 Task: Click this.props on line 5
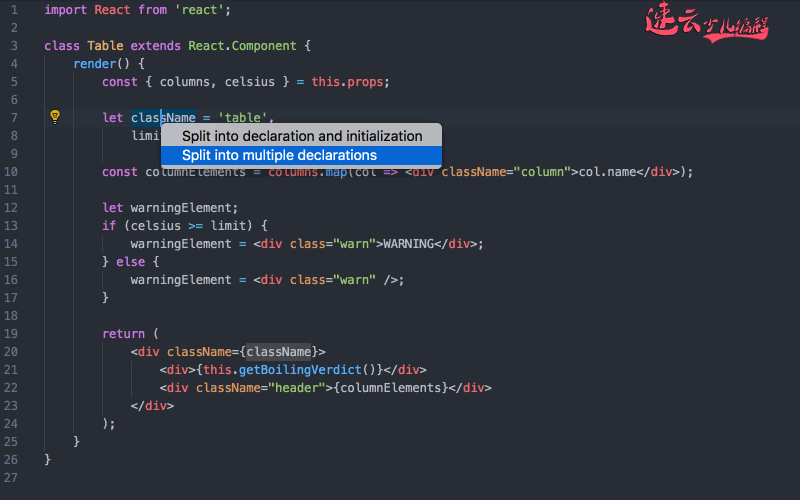(x=347, y=82)
